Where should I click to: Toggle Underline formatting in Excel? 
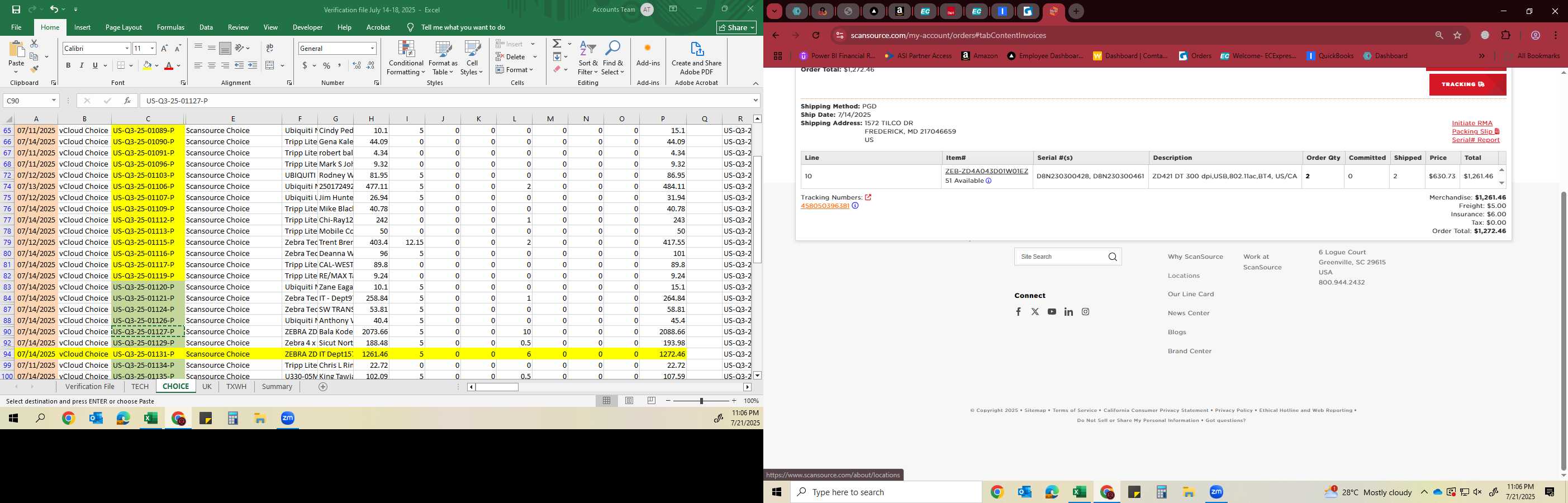pyautogui.click(x=95, y=66)
